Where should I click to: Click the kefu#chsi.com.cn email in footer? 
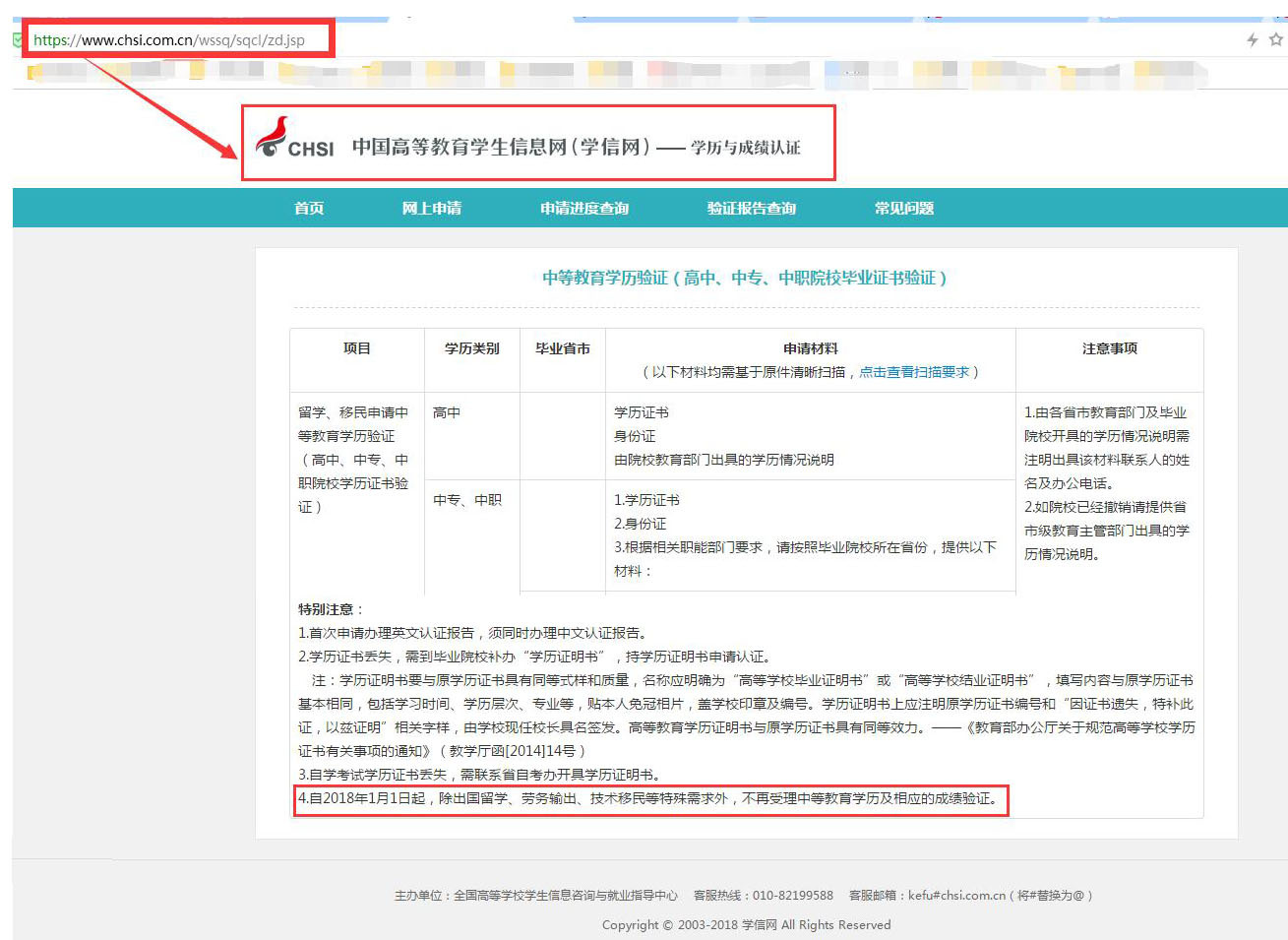click(955, 896)
